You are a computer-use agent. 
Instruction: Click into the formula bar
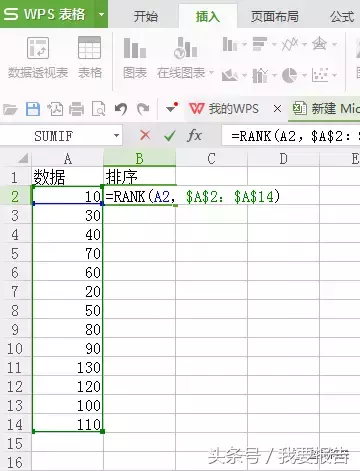tap(291, 136)
